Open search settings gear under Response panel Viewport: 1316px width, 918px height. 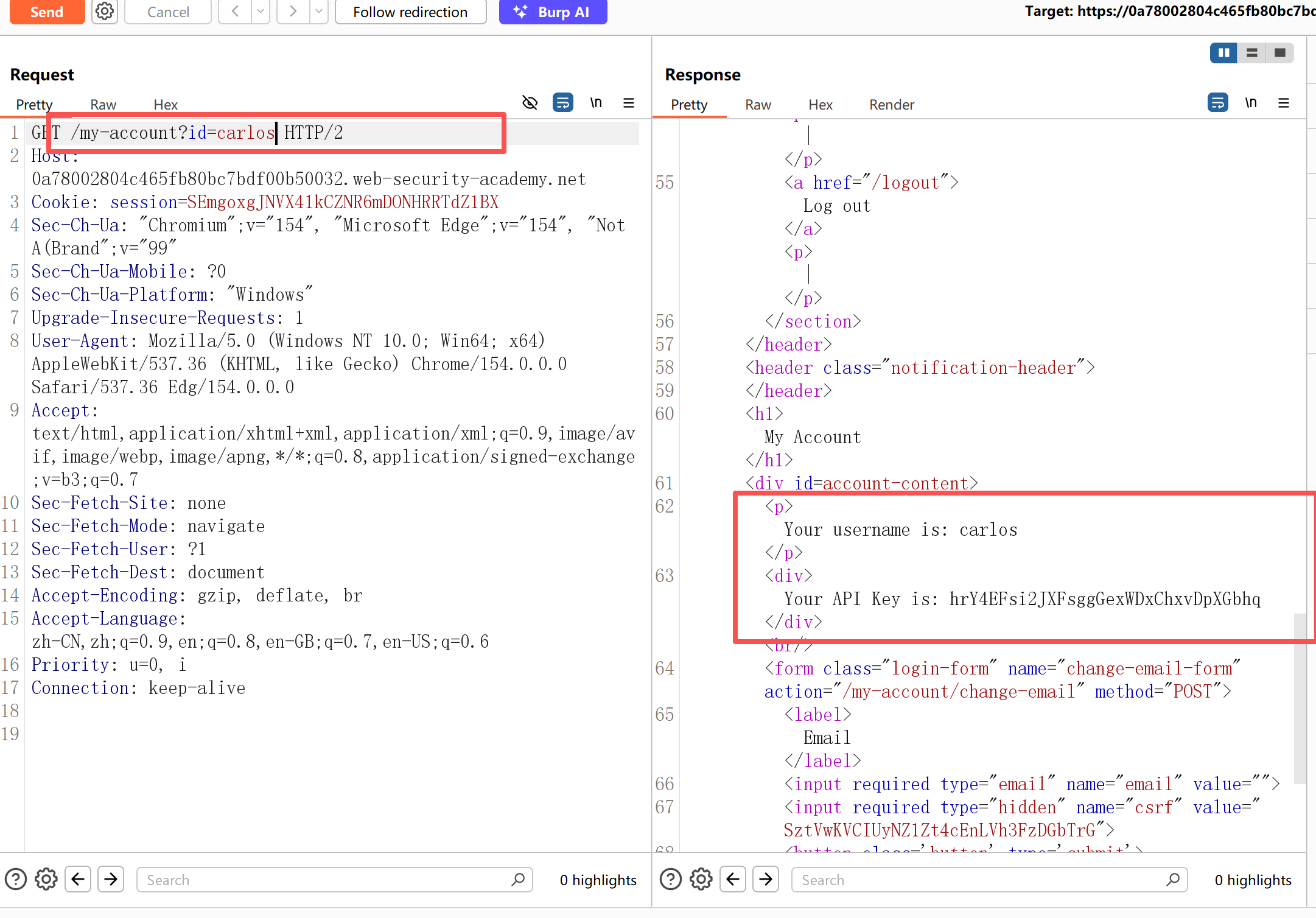coord(701,880)
